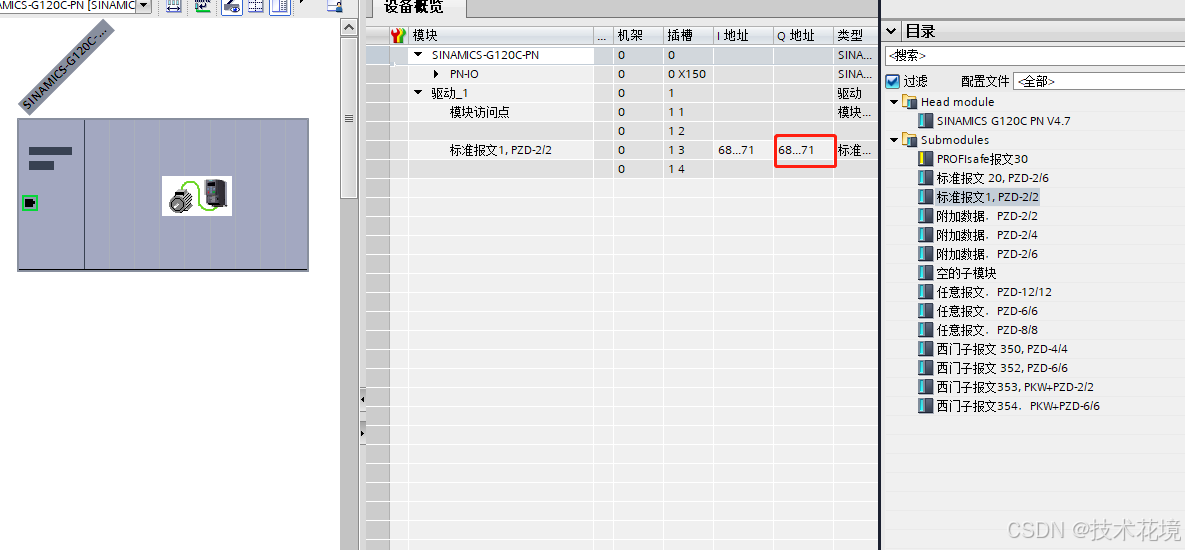Toggle the side table pane toolbar icon

[280, 7]
